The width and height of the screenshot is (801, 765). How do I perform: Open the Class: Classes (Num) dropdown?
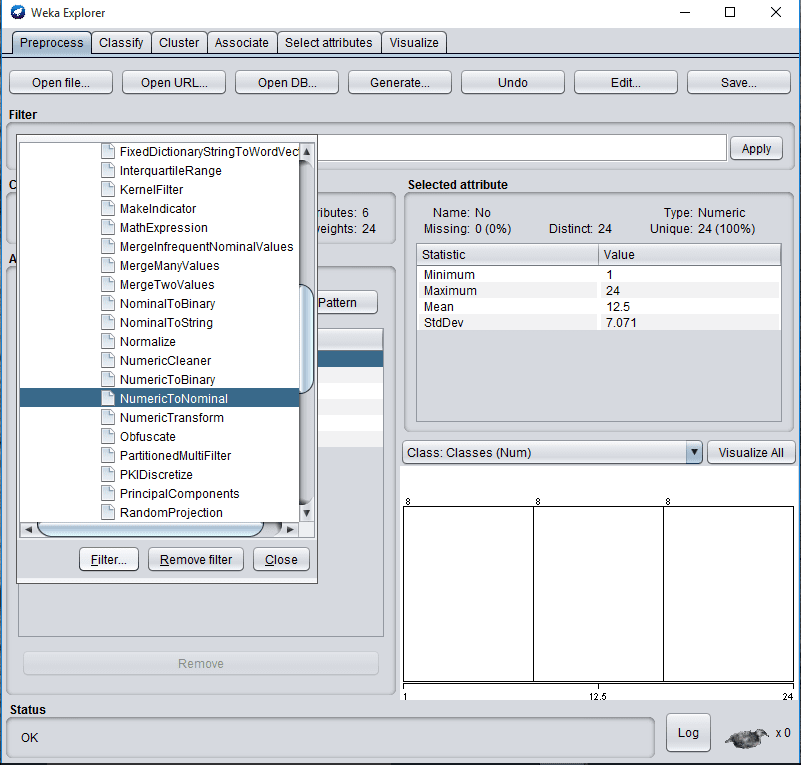pyautogui.click(x=552, y=452)
